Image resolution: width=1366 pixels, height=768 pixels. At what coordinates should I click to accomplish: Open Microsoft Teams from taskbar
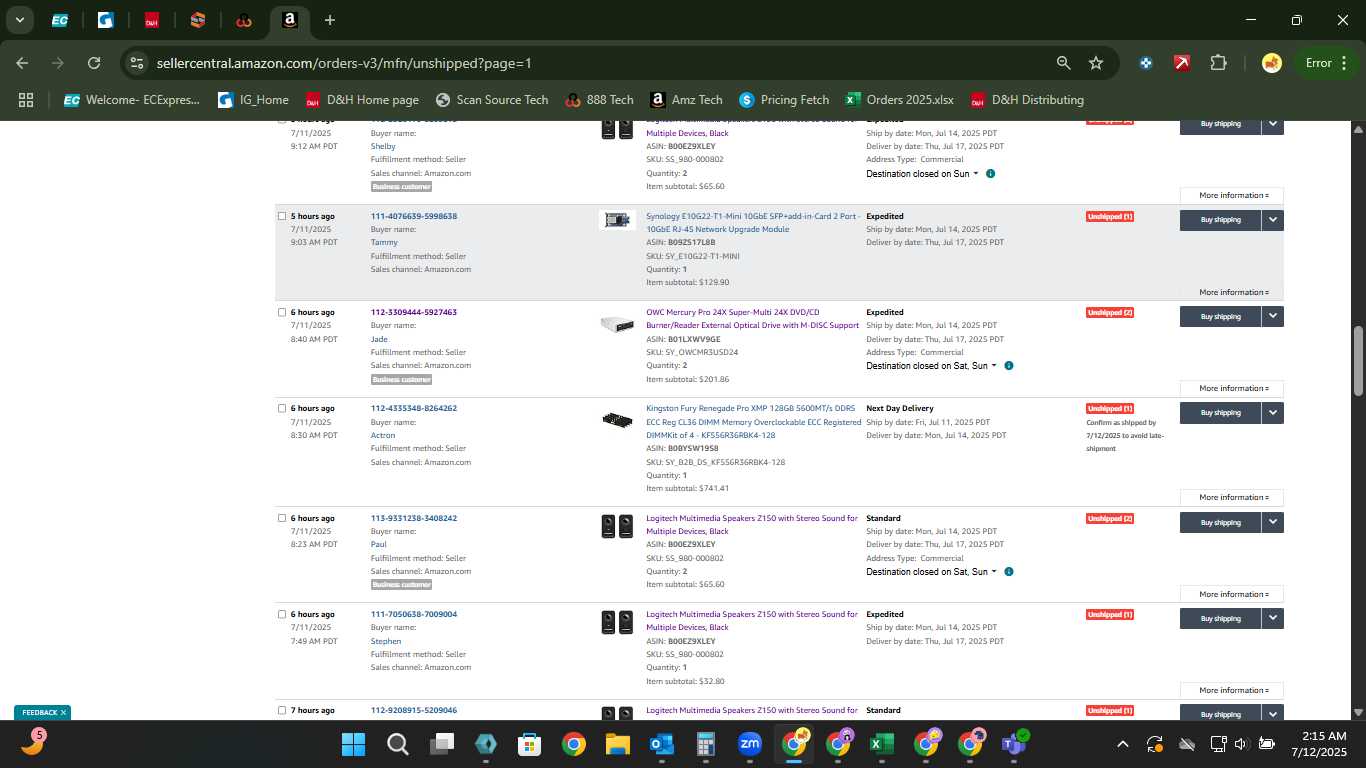pyautogui.click(x=1014, y=744)
